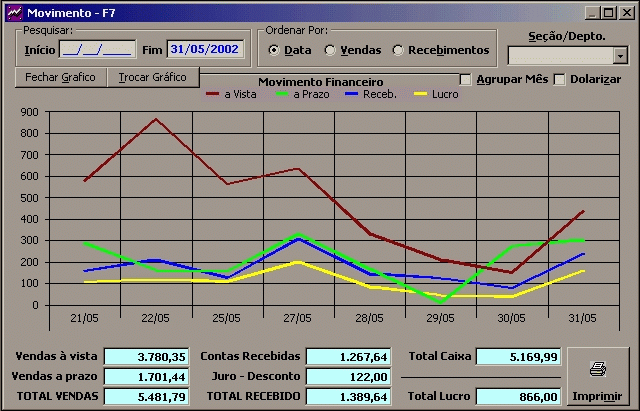The image size is (640, 411).
Task: Click the Movimento window title bar icon
Action: (12, 12)
